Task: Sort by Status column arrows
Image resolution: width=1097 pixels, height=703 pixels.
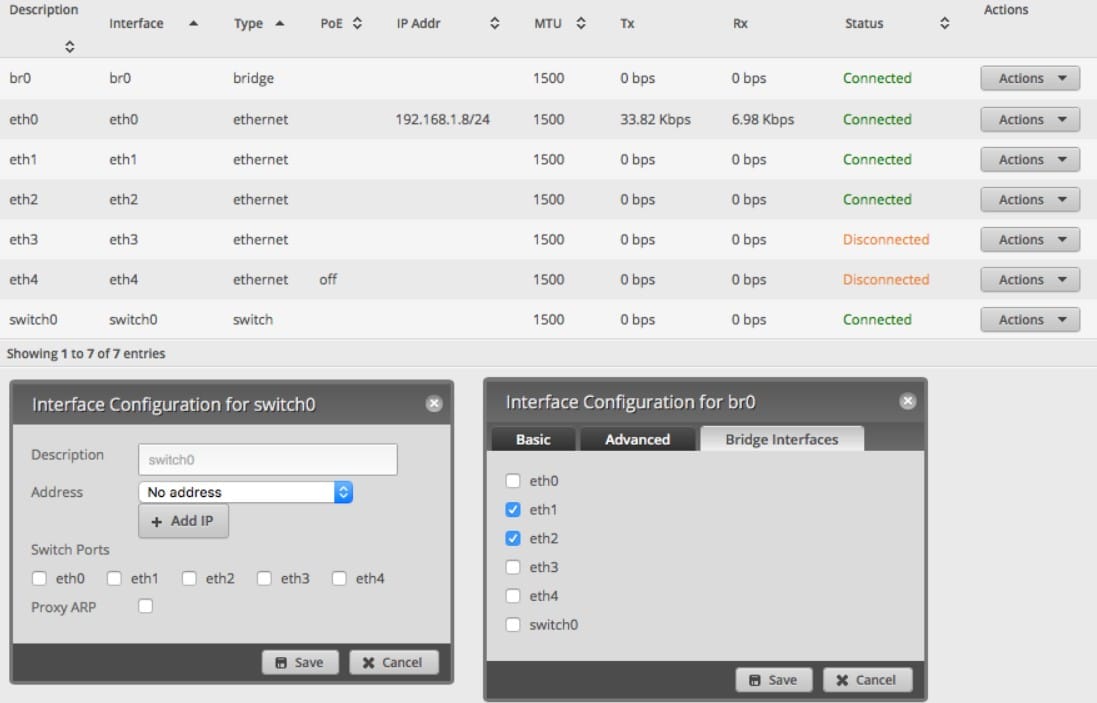Action: point(944,24)
